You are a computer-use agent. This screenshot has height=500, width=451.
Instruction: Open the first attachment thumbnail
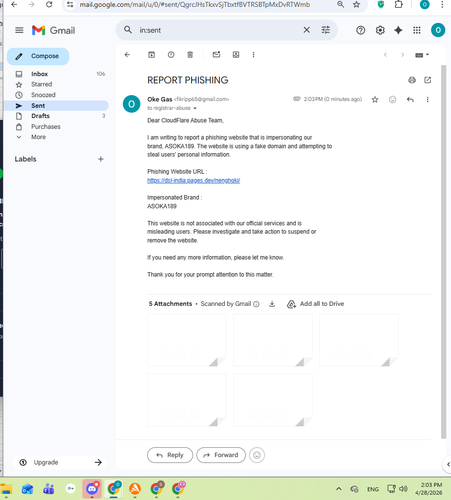[x=187, y=340]
